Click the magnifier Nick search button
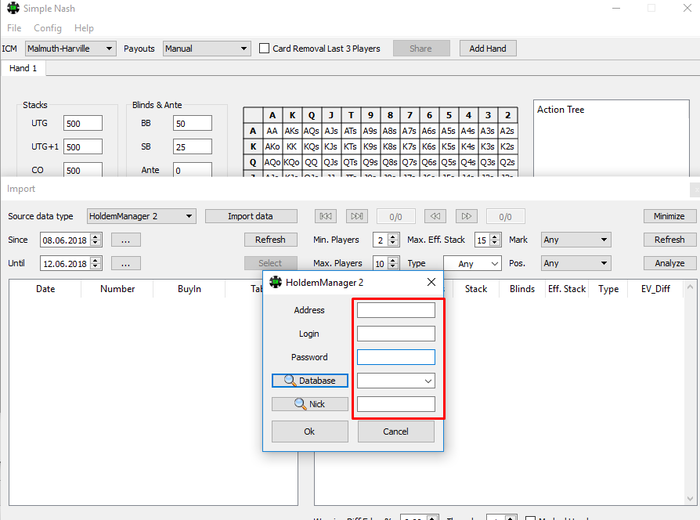The width and height of the screenshot is (700, 520). 310,404
